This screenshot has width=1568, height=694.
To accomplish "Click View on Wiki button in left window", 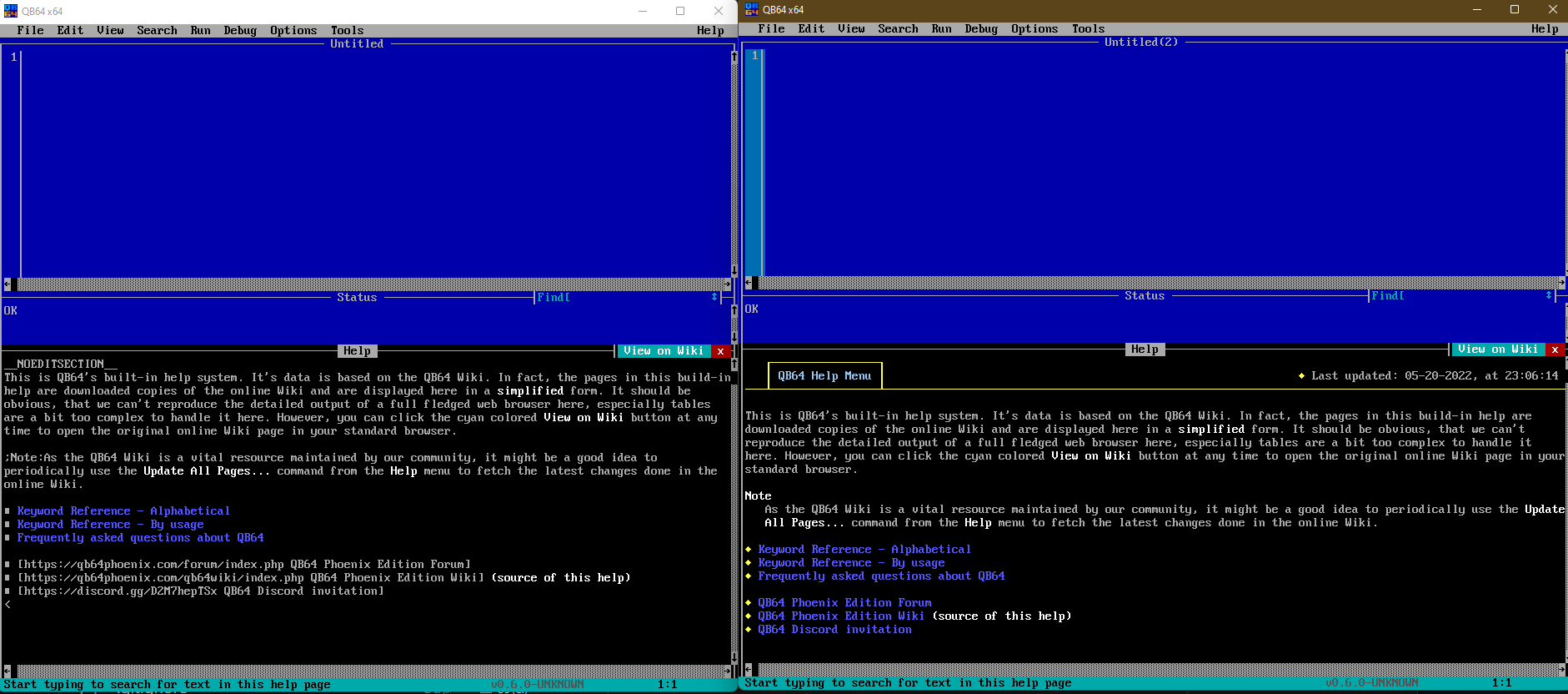I will (x=664, y=351).
